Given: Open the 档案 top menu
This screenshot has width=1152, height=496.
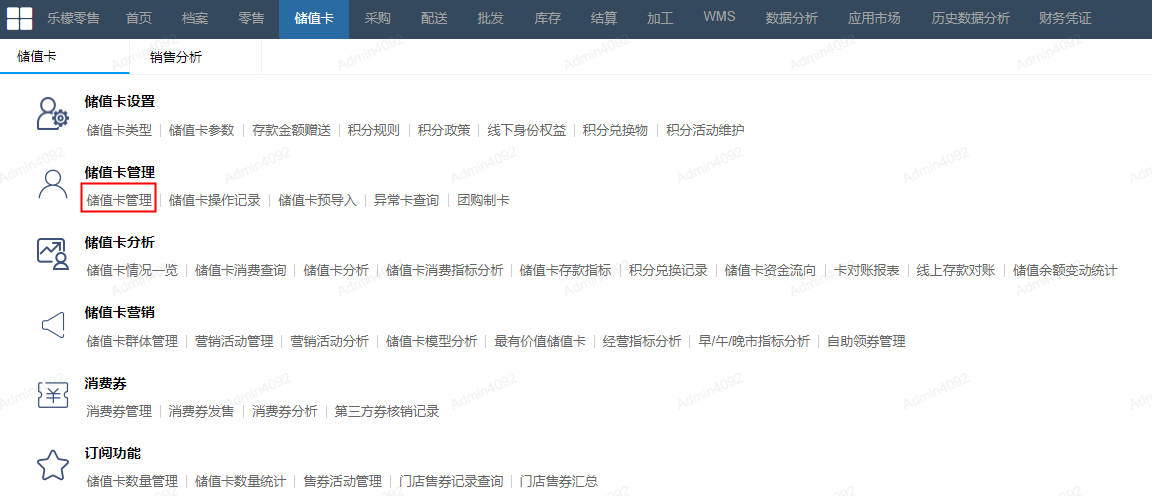Looking at the screenshot, I should point(195,18).
